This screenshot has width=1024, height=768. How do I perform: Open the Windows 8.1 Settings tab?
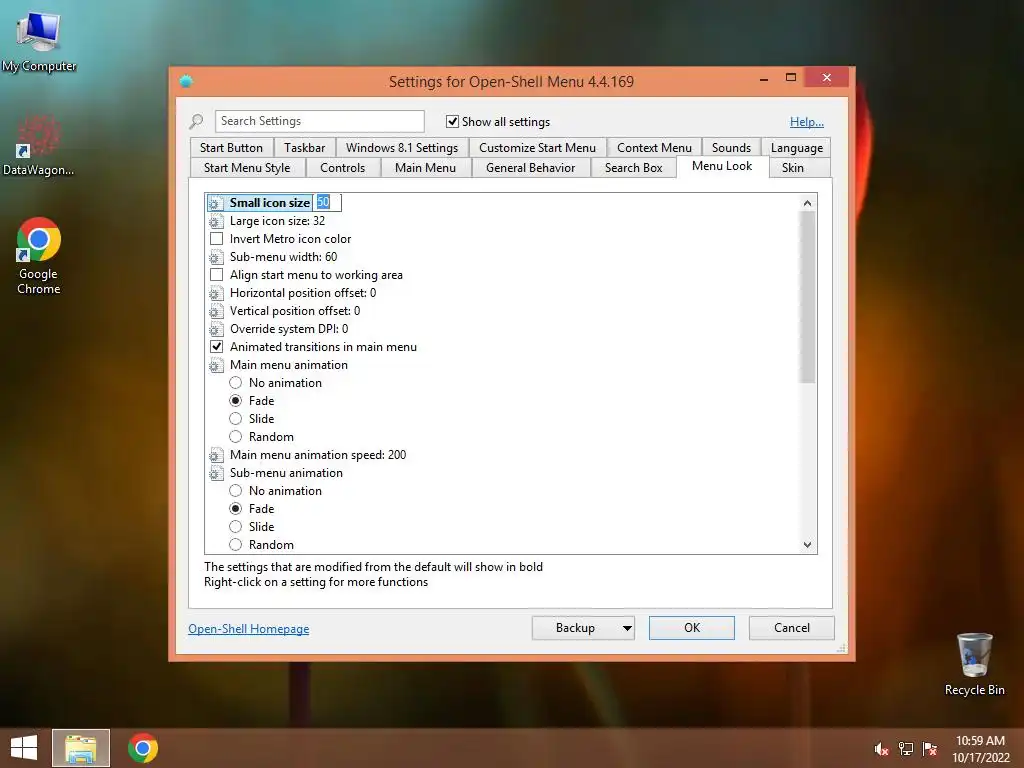click(402, 148)
